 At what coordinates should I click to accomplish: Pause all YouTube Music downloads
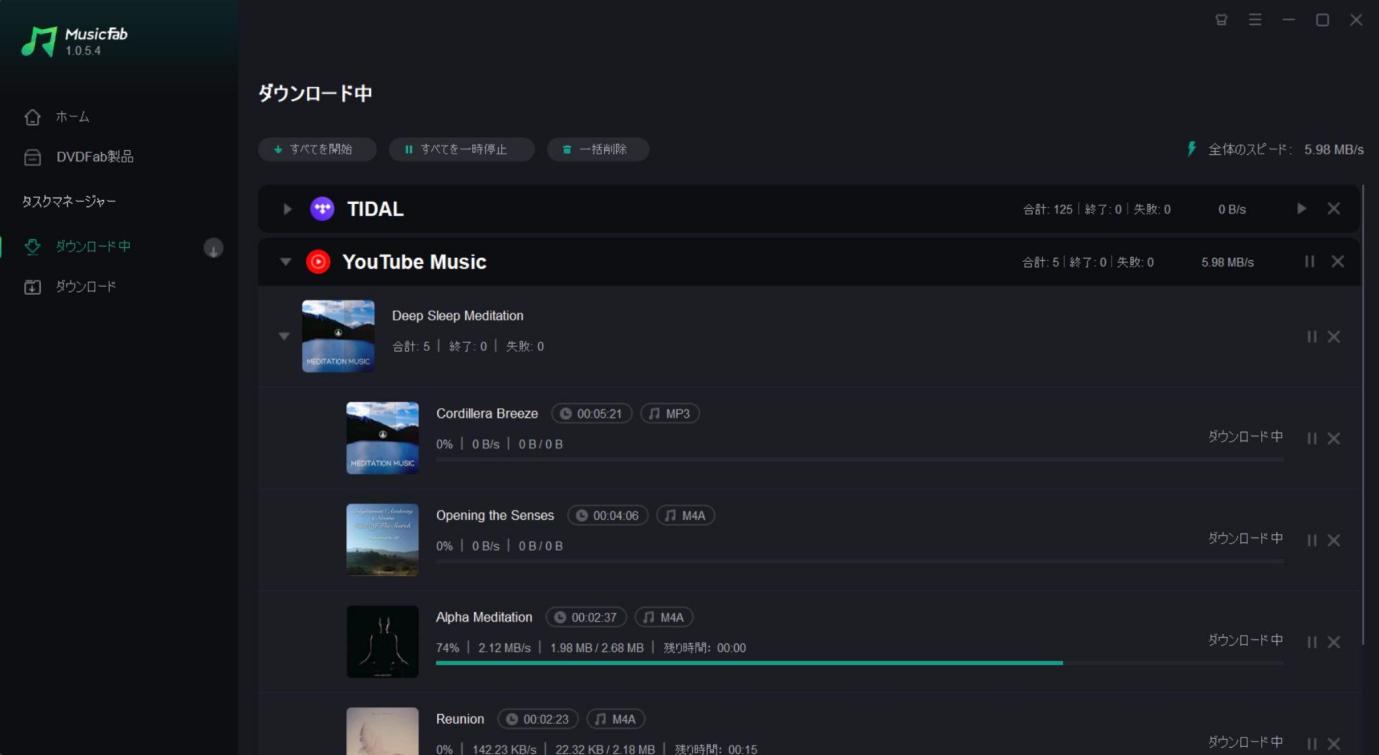tap(1309, 262)
